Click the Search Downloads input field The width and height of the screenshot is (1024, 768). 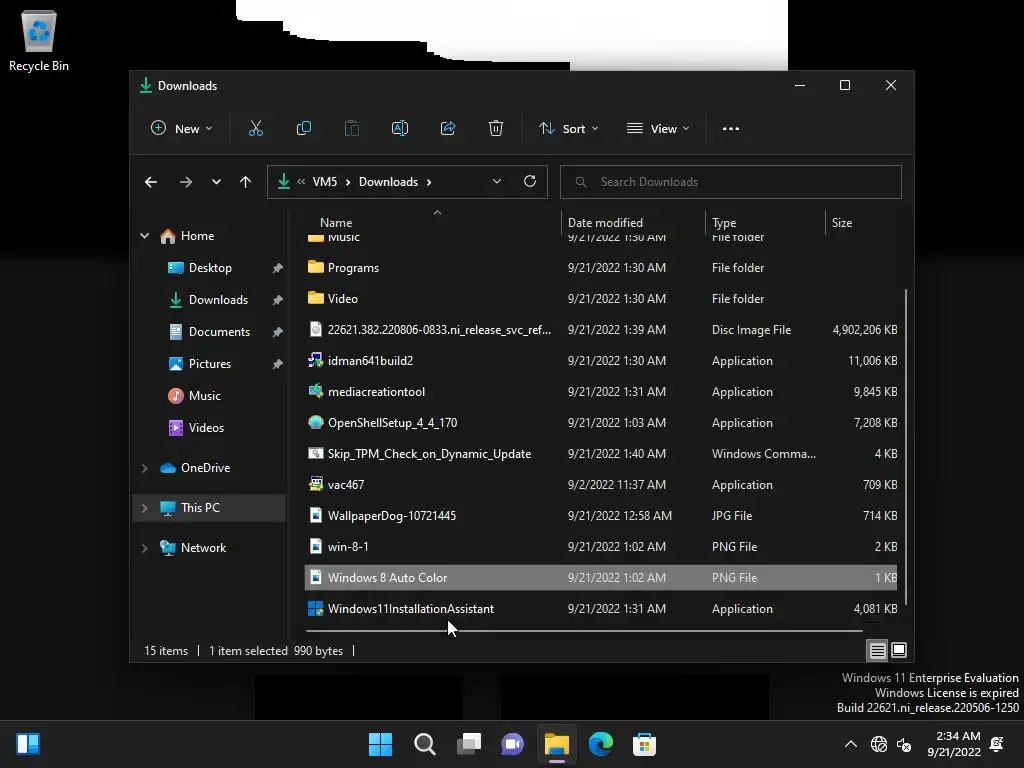click(x=731, y=182)
